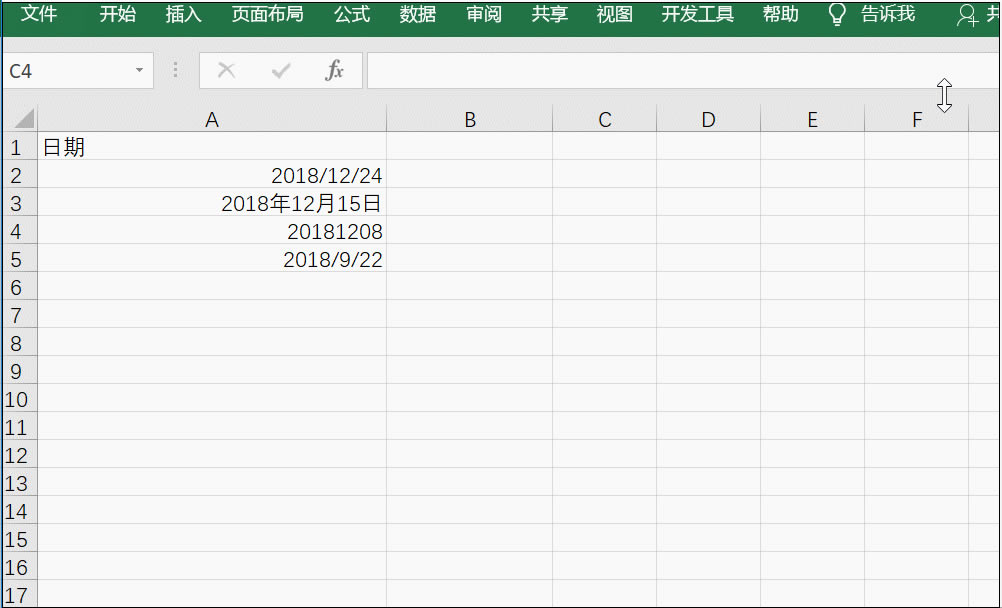
Task: Cancel entry with the X icon
Action: point(226,70)
